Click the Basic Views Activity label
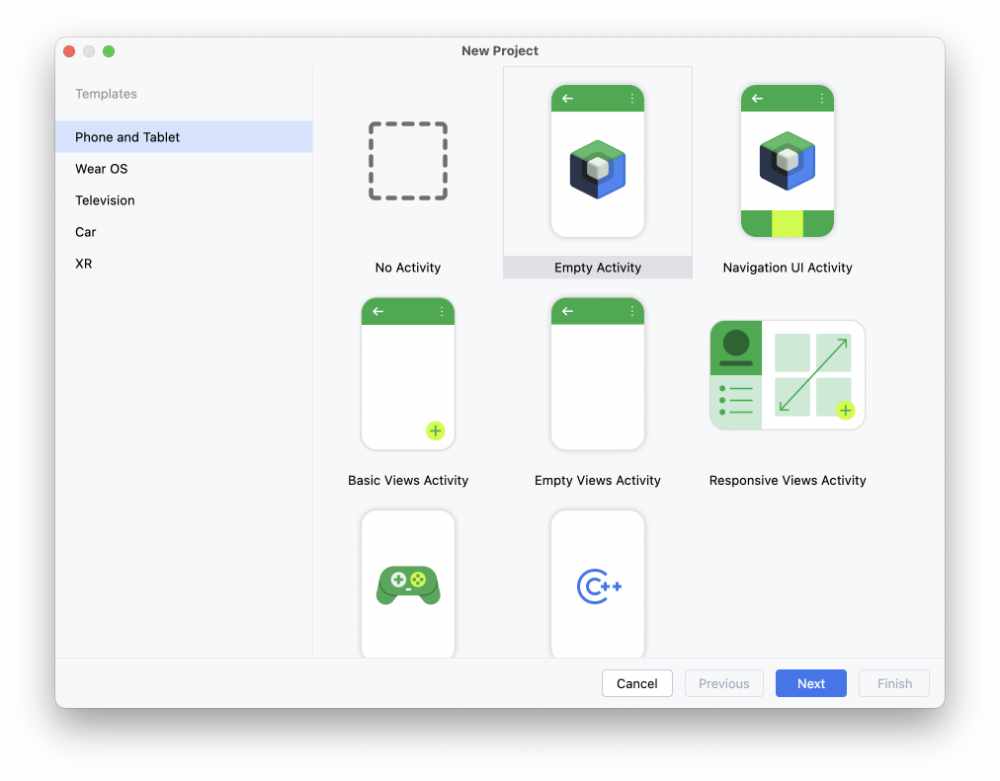 [407, 481]
